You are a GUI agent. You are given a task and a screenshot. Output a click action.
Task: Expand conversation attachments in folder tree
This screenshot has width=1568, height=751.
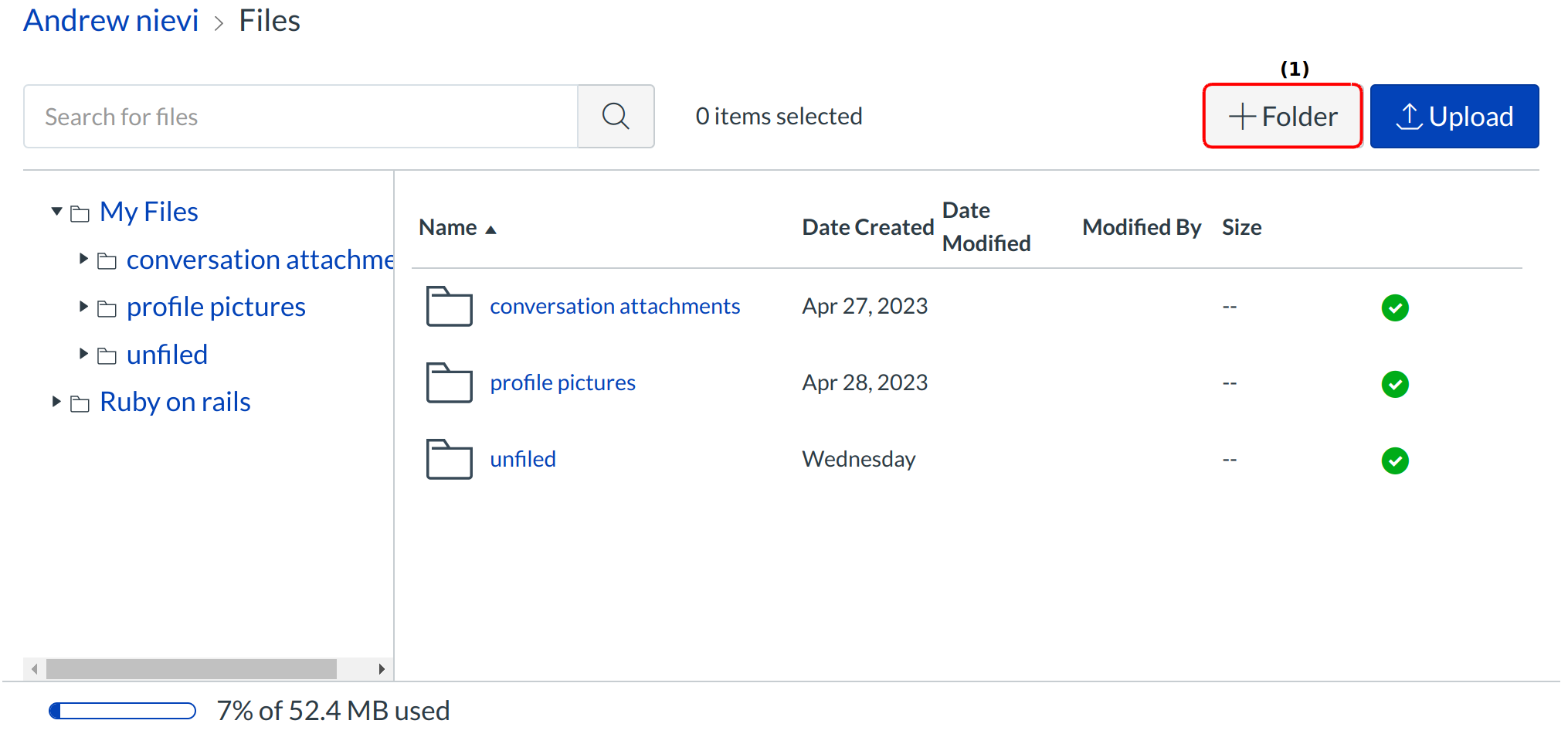[x=83, y=259]
